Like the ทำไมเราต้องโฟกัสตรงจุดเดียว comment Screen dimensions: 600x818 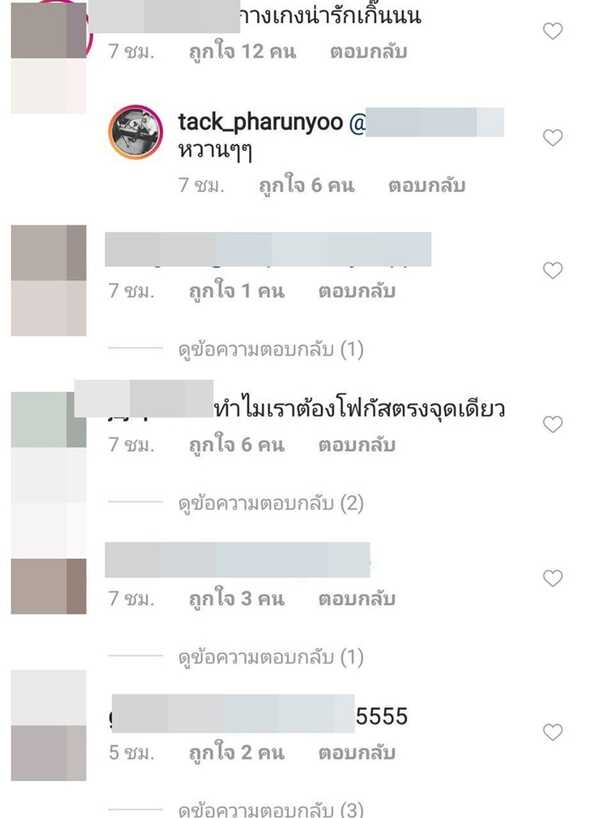[x=553, y=424]
